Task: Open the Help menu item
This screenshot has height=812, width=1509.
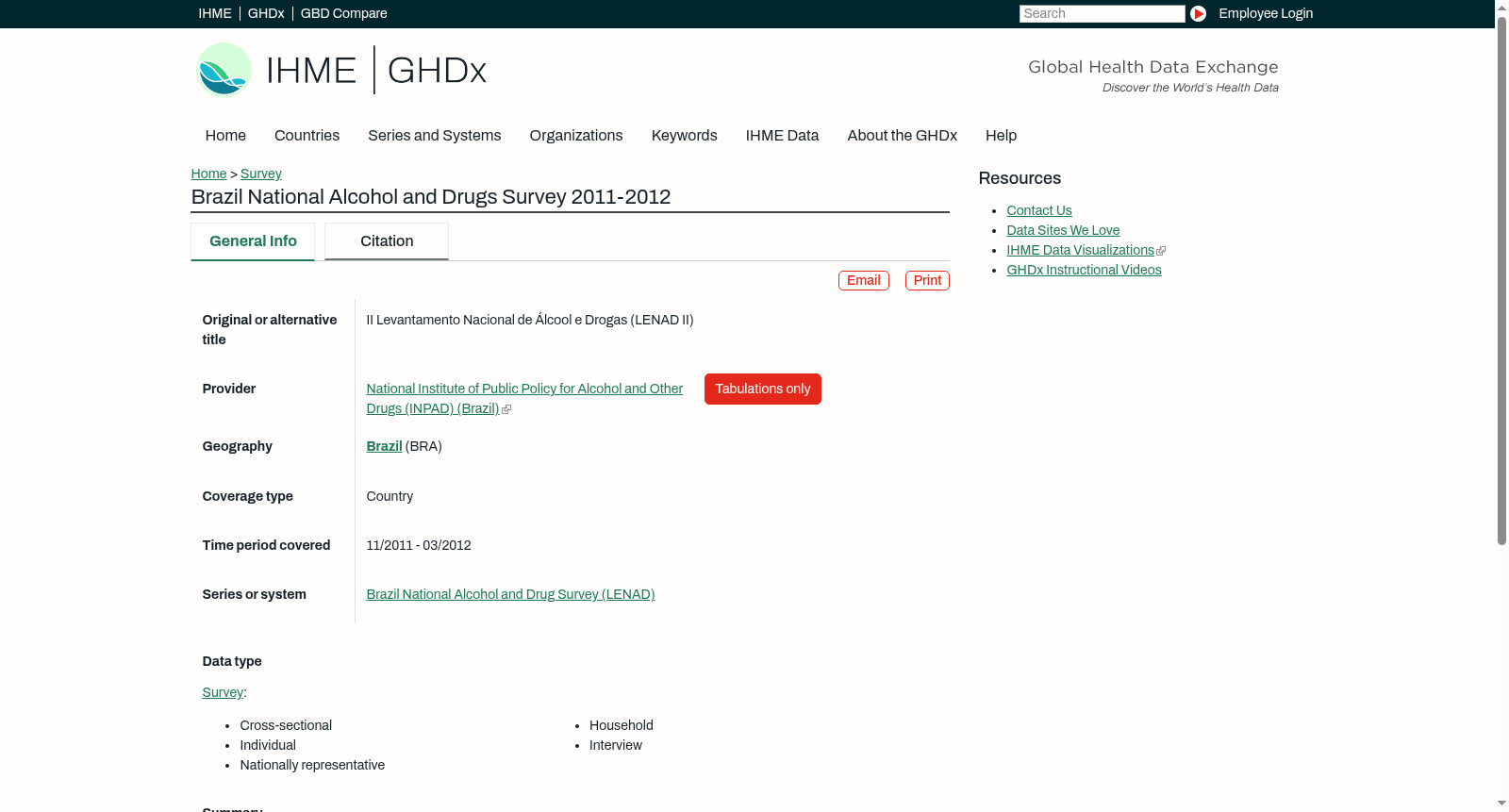Action: click(x=1001, y=135)
